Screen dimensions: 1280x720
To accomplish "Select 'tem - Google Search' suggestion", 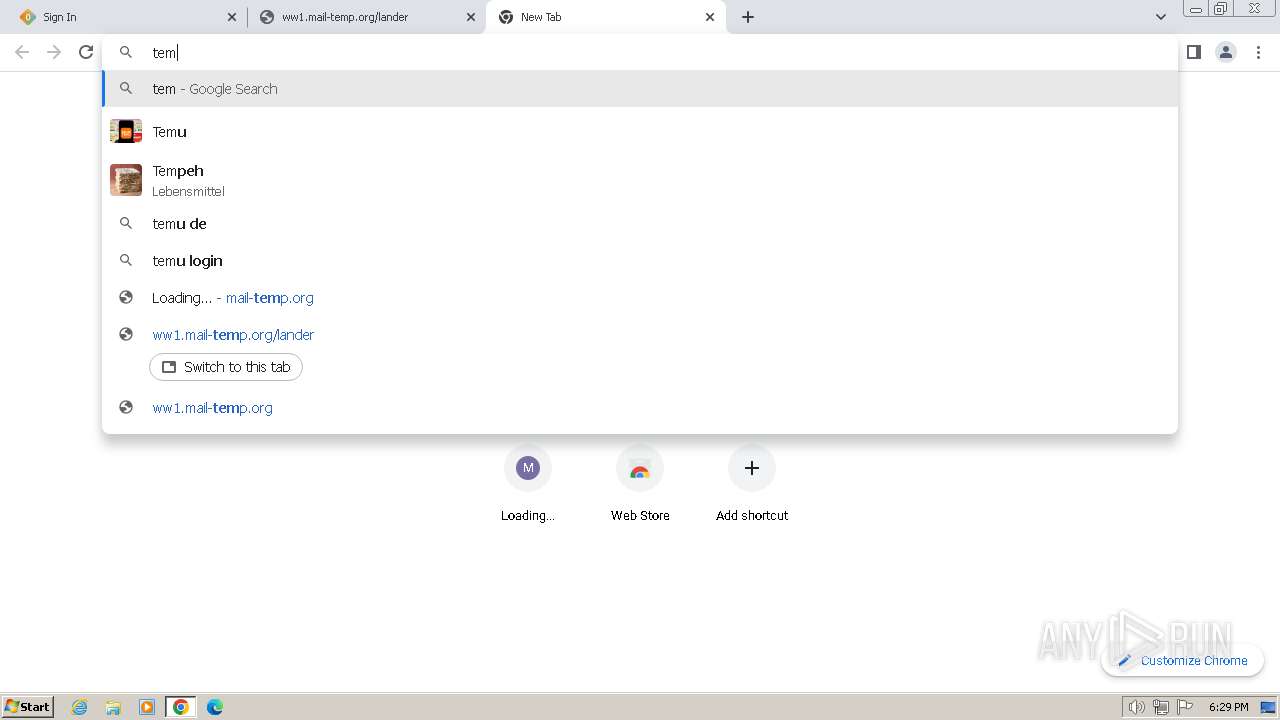I will pyautogui.click(x=640, y=89).
